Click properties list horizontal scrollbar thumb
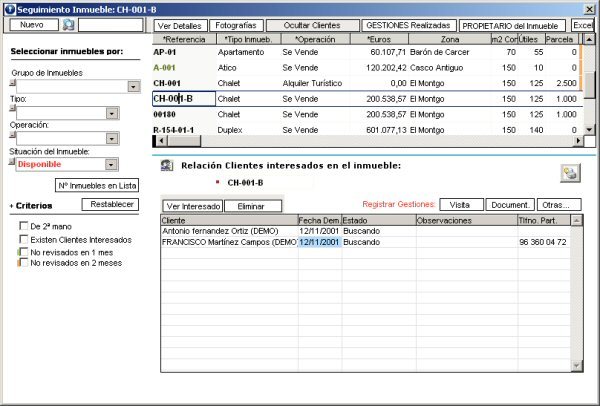Screen dimensions: 600x406 pos(184,141)
